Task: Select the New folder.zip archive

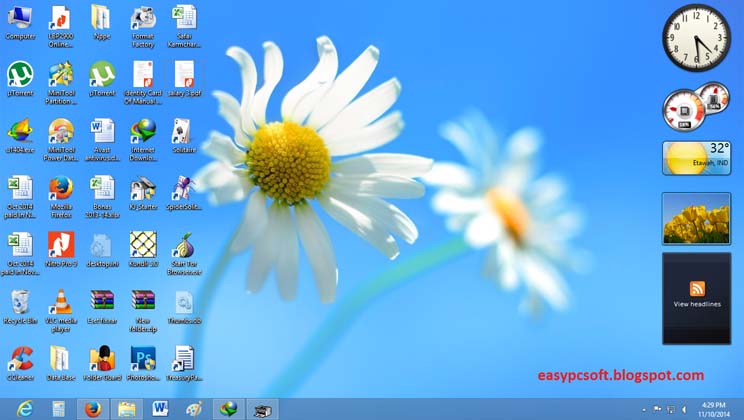Action: 143,311
